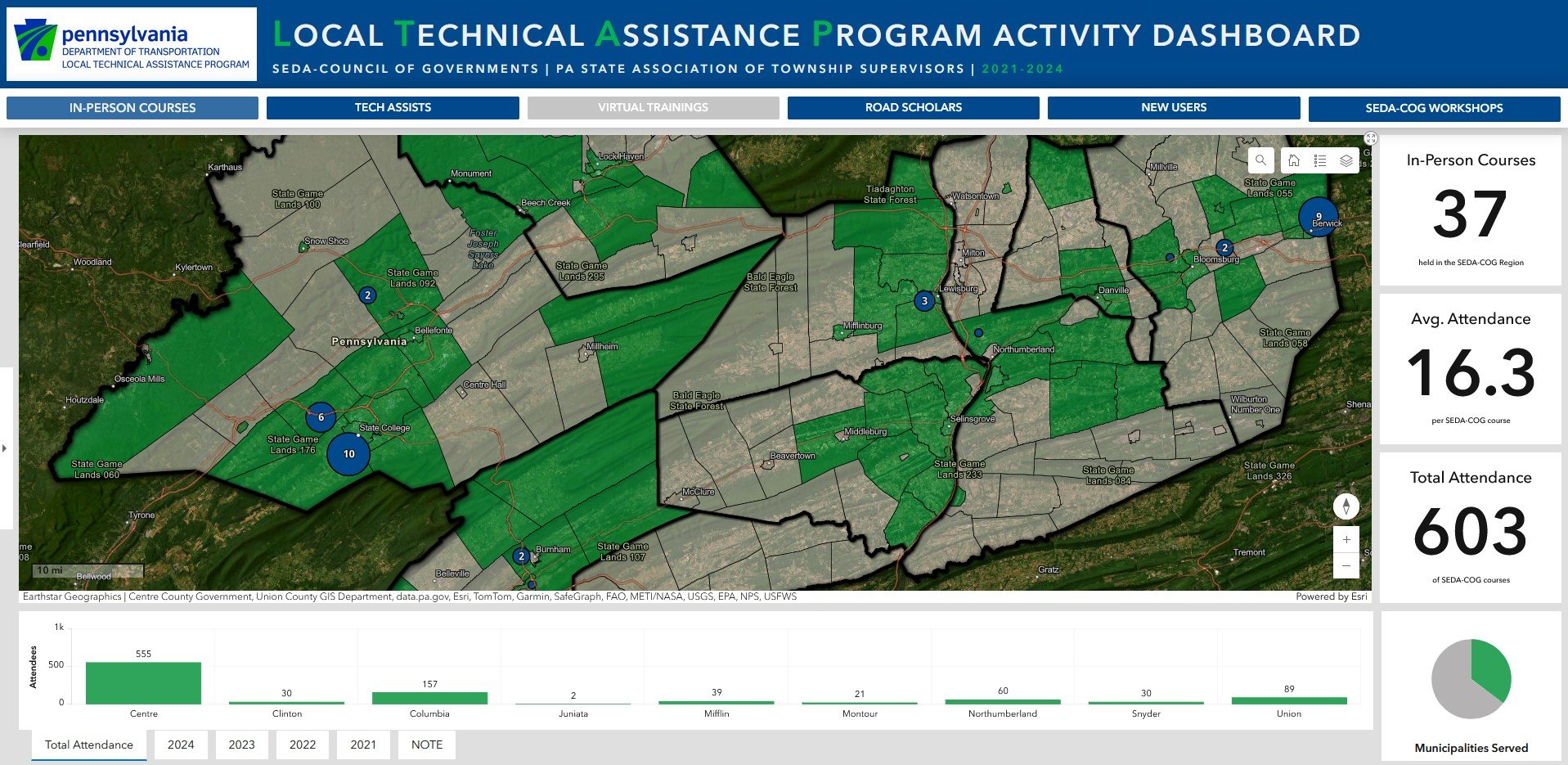Open the Road Scholars view

[914, 108]
